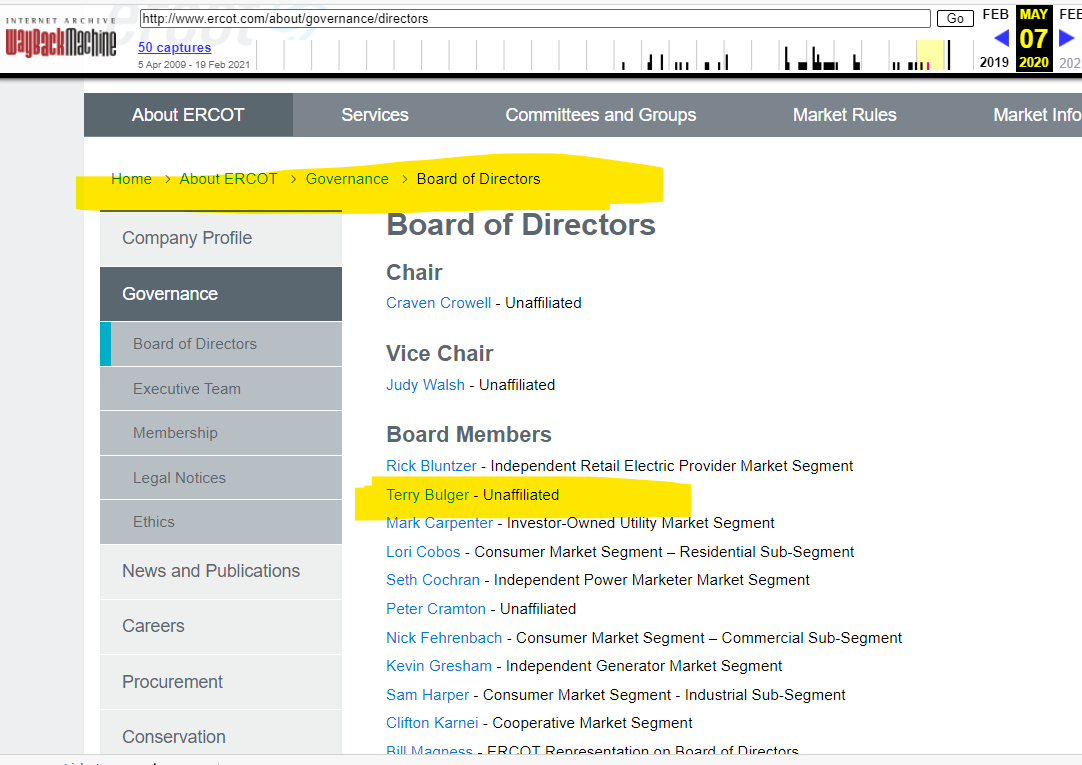Go to next capture with right arrow
Image resolution: width=1082 pixels, height=765 pixels.
pos(1066,39)
